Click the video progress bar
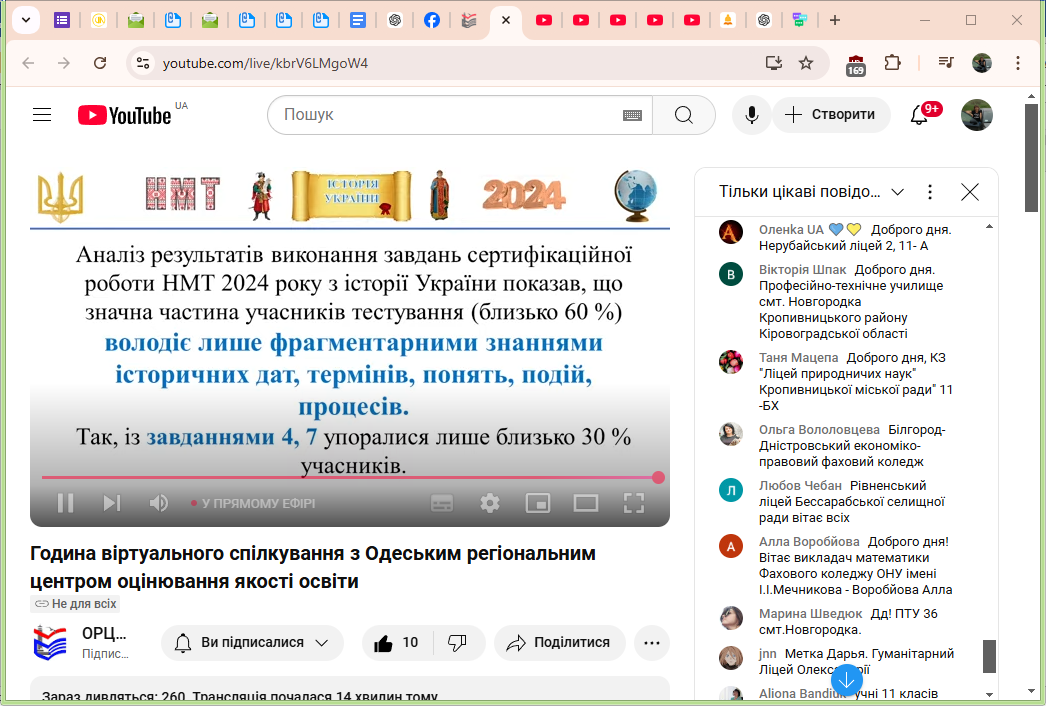This screenshot has height=706, width=1046. 350,477
